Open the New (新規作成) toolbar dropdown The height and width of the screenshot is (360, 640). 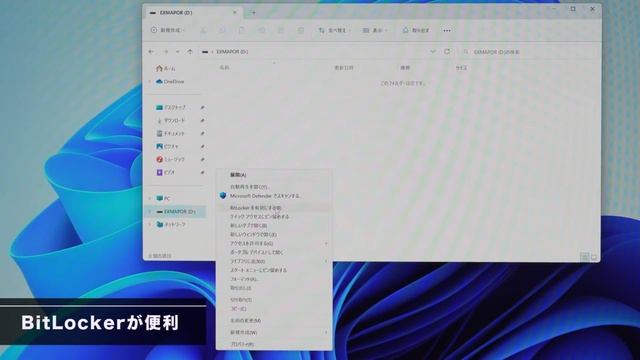coord(168,30)
